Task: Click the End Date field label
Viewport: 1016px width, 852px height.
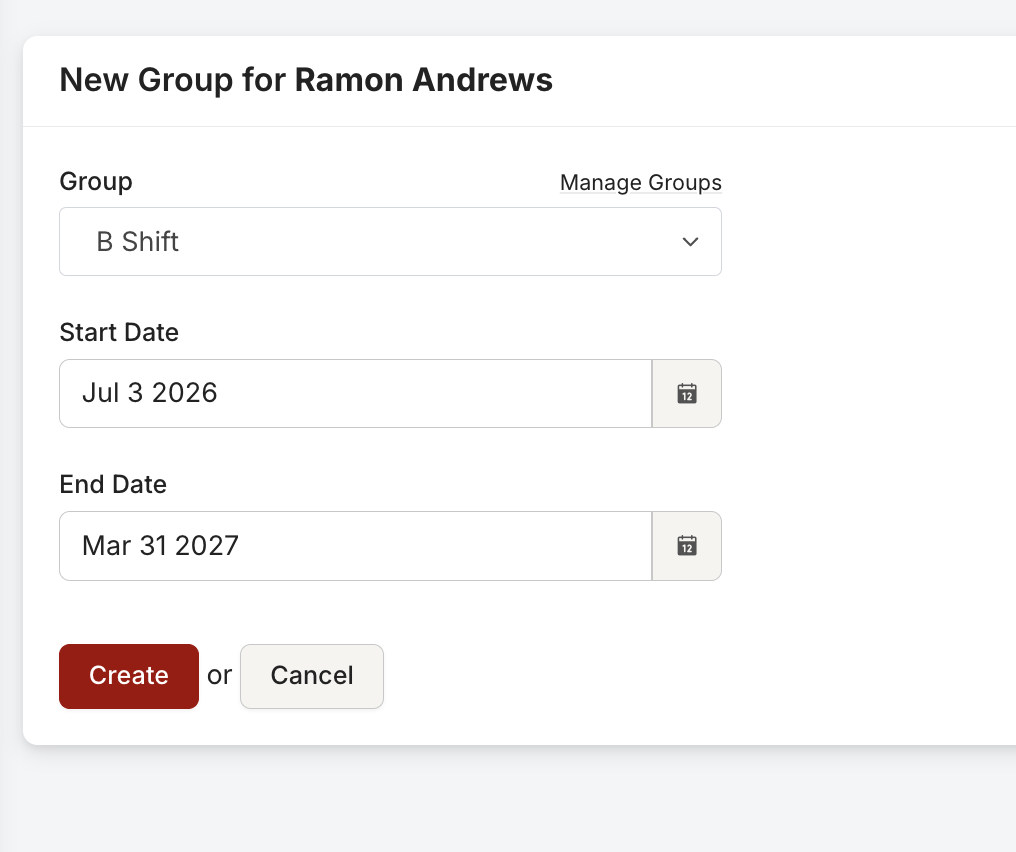Action: pos(113,485)
